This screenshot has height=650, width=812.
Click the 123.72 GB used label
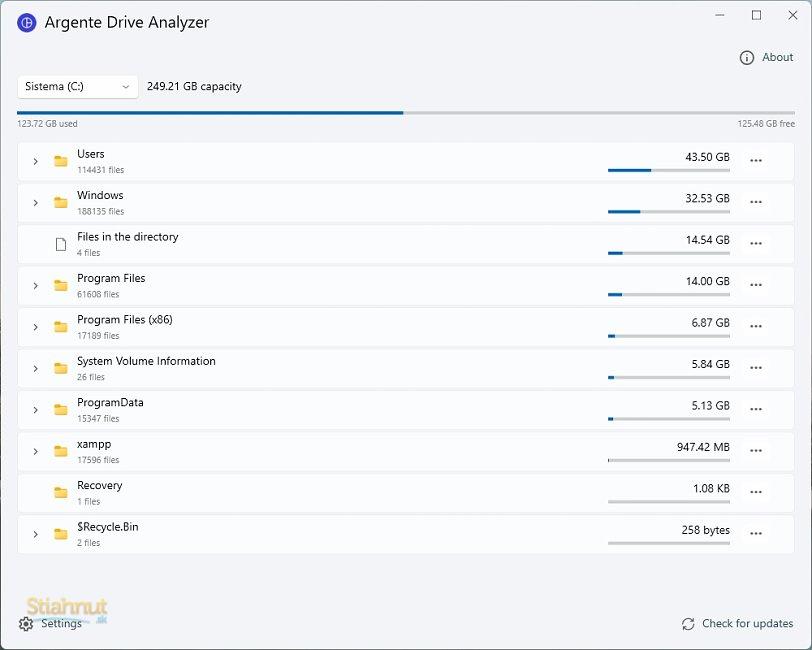[x=47, y=124]
